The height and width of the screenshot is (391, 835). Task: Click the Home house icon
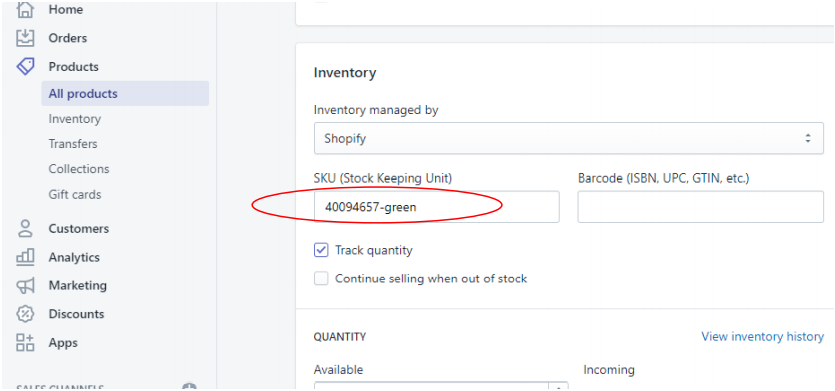pyautogui.click(x=25, y=10)
